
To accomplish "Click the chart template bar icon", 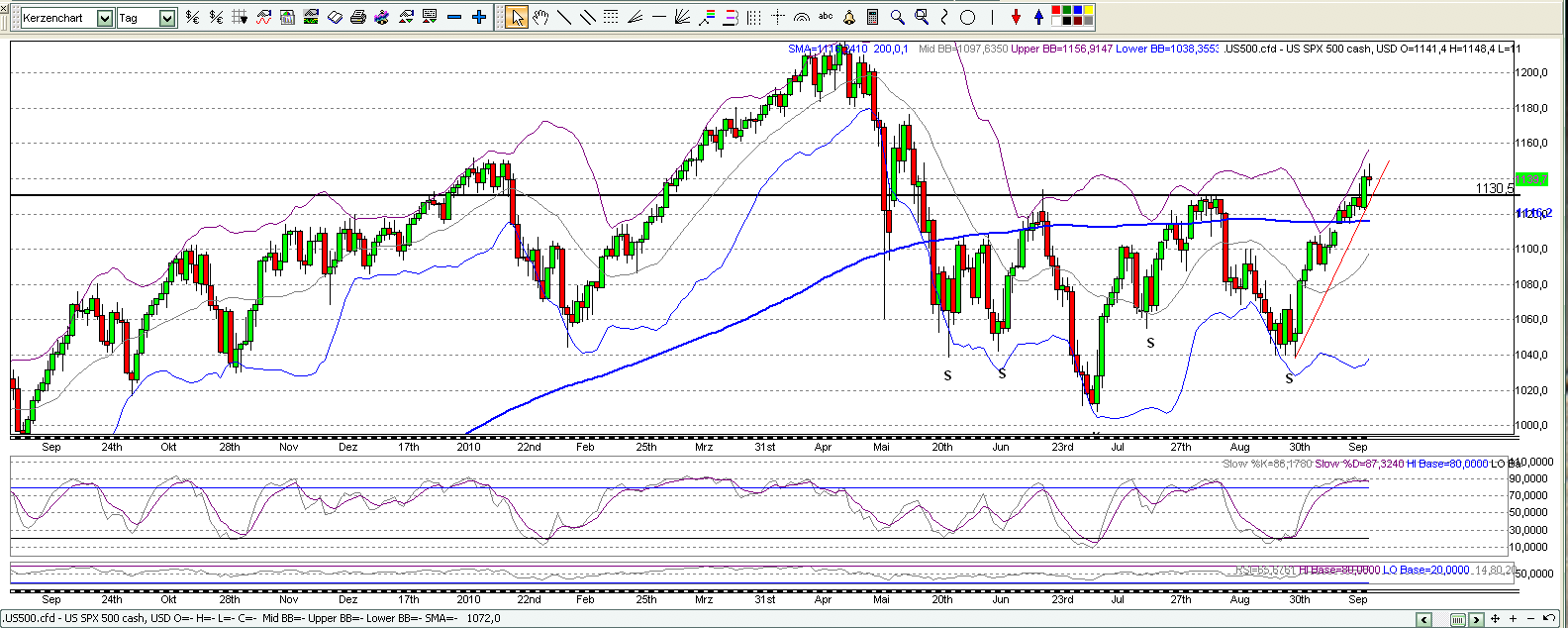I will (x=287, y=17).
